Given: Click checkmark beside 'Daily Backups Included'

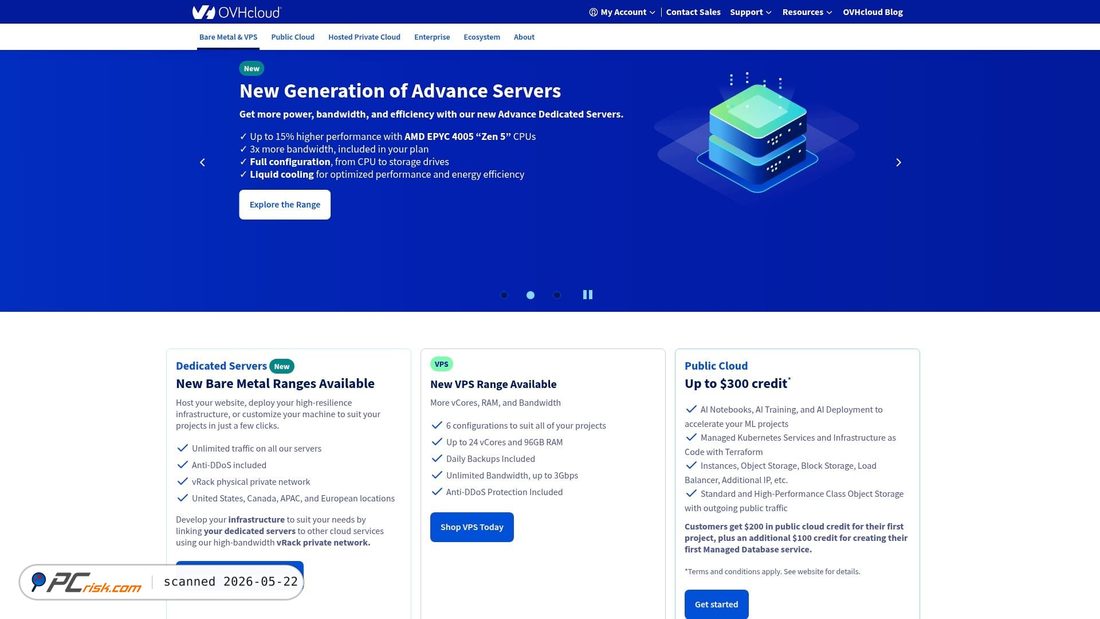Looking at the screenshot, I should pos(437,458).
